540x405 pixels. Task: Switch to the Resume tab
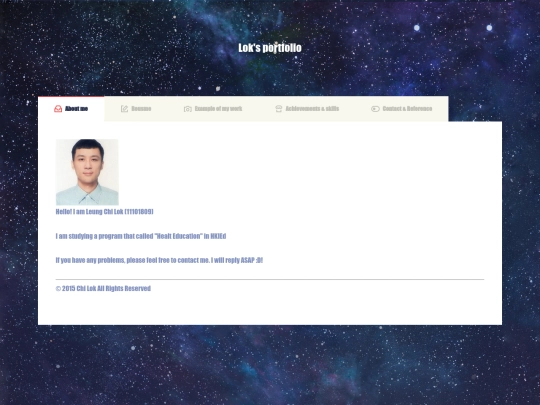pyautogui.click(x=136, y=109)
